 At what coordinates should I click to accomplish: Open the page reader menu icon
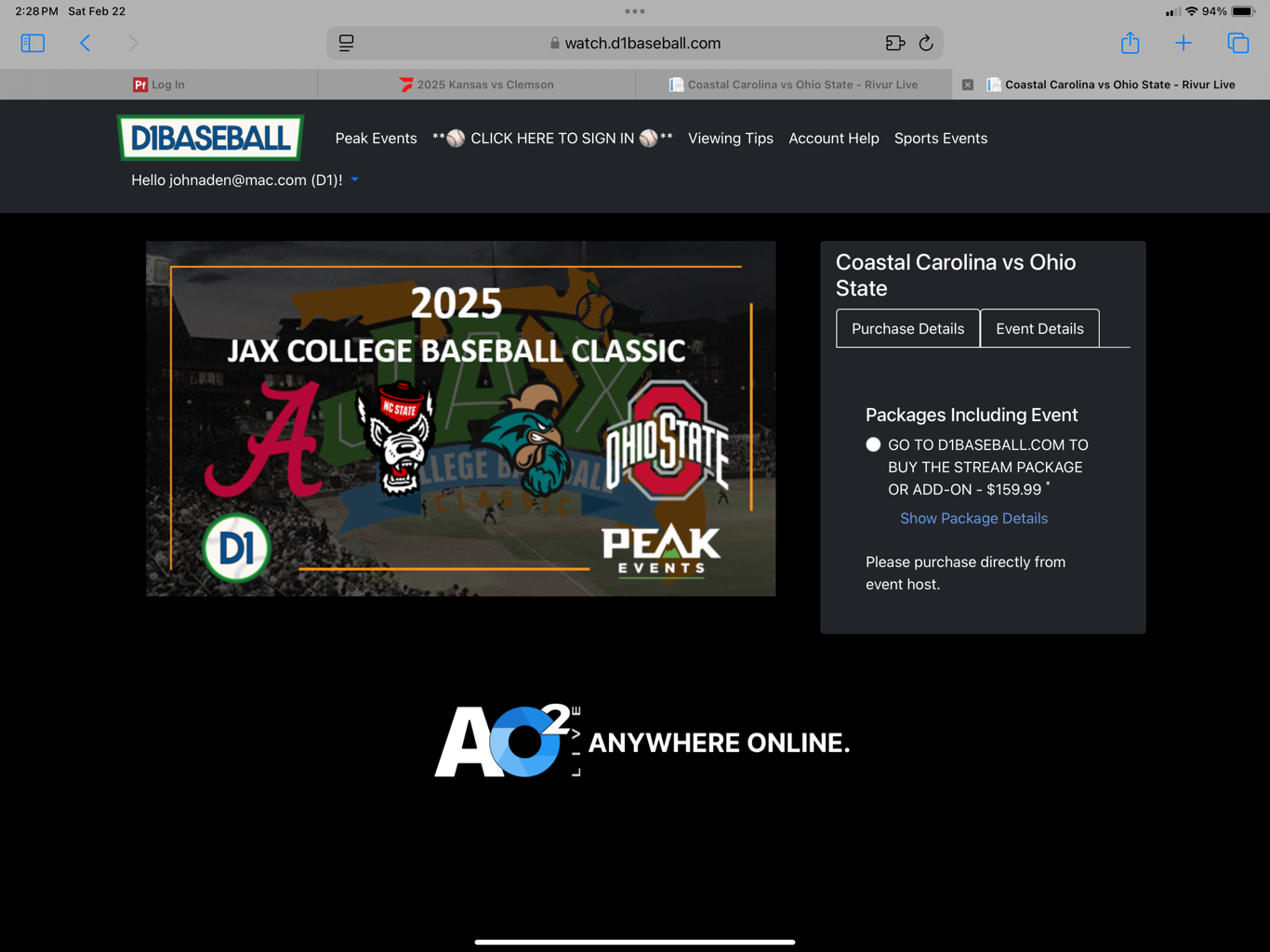[346, 43]
